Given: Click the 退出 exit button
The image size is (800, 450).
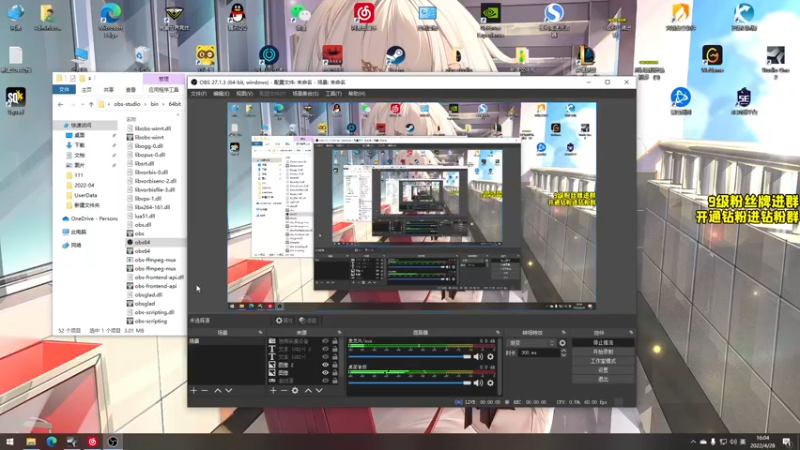Looking at the screenshot, I should [603, 379].
